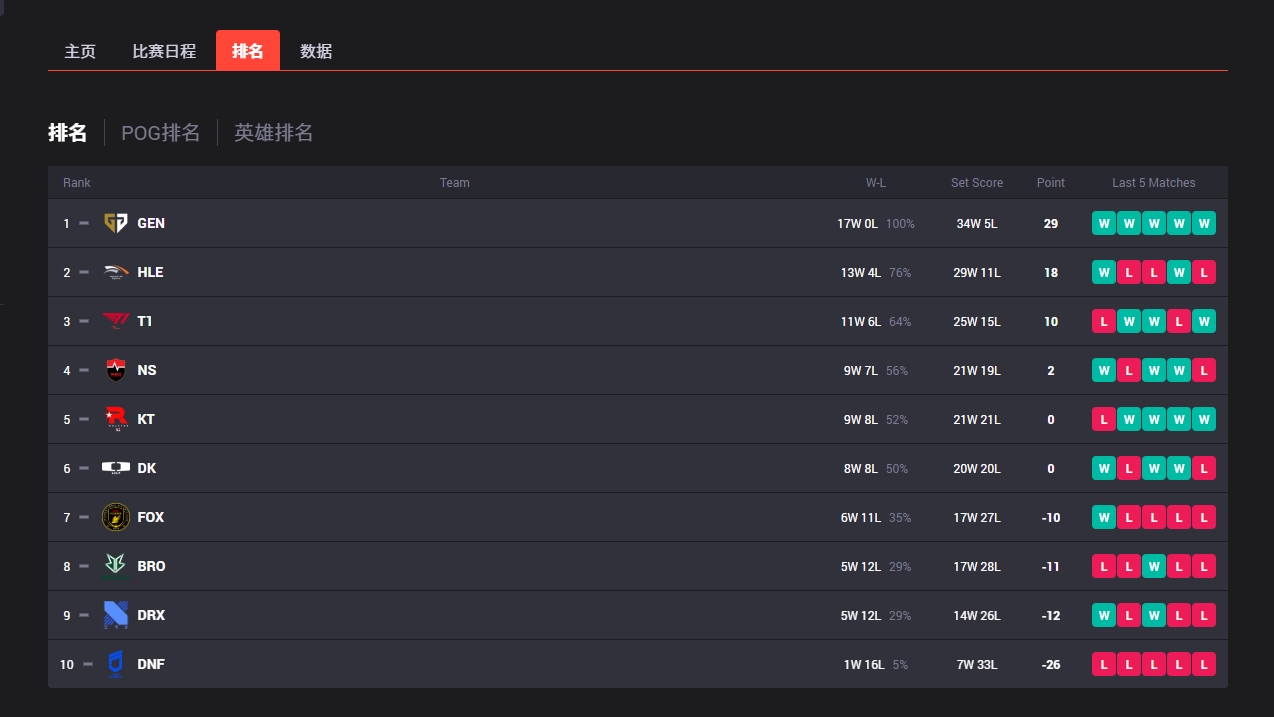Click the Set Score column header
The height and width of the screenshot is (717, 1274).
[x=977, y=183]
